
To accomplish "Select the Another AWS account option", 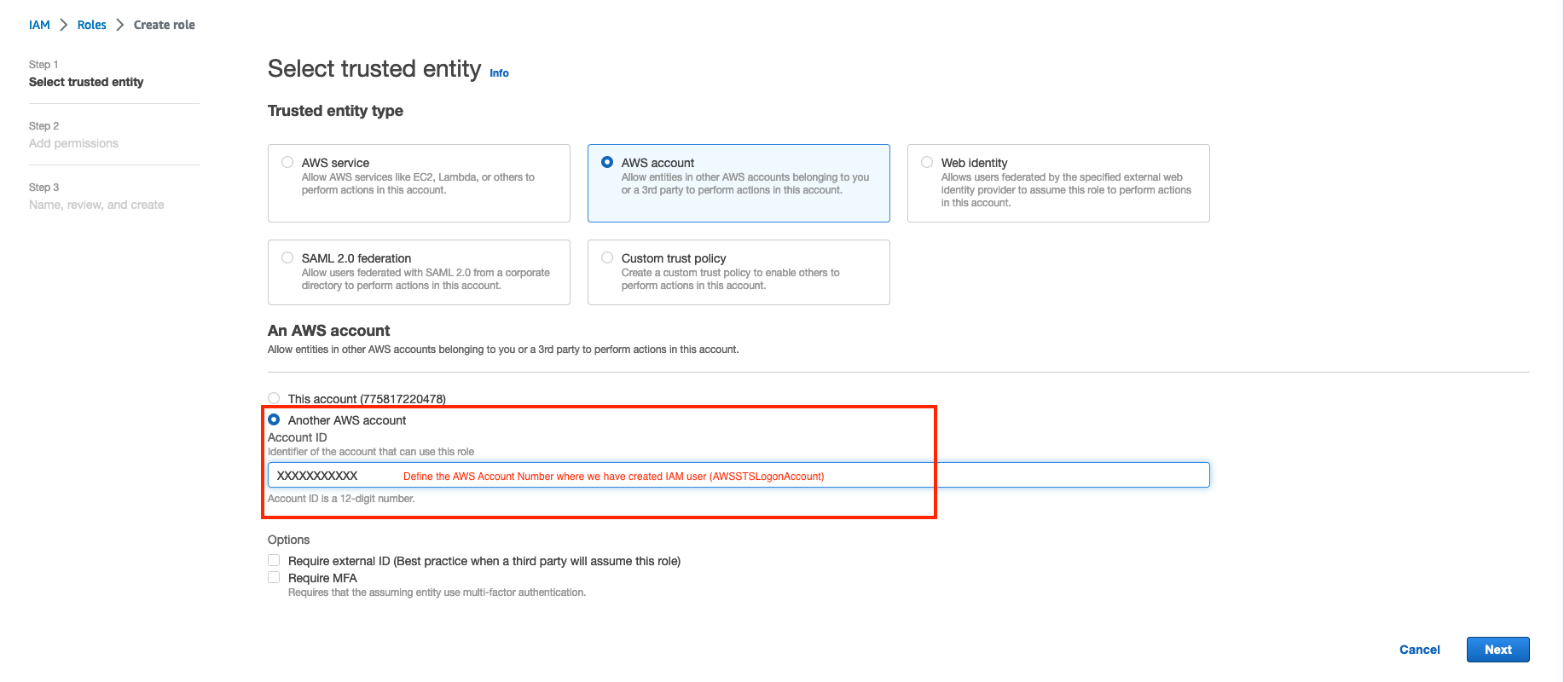I will click(x=274, y=419).
